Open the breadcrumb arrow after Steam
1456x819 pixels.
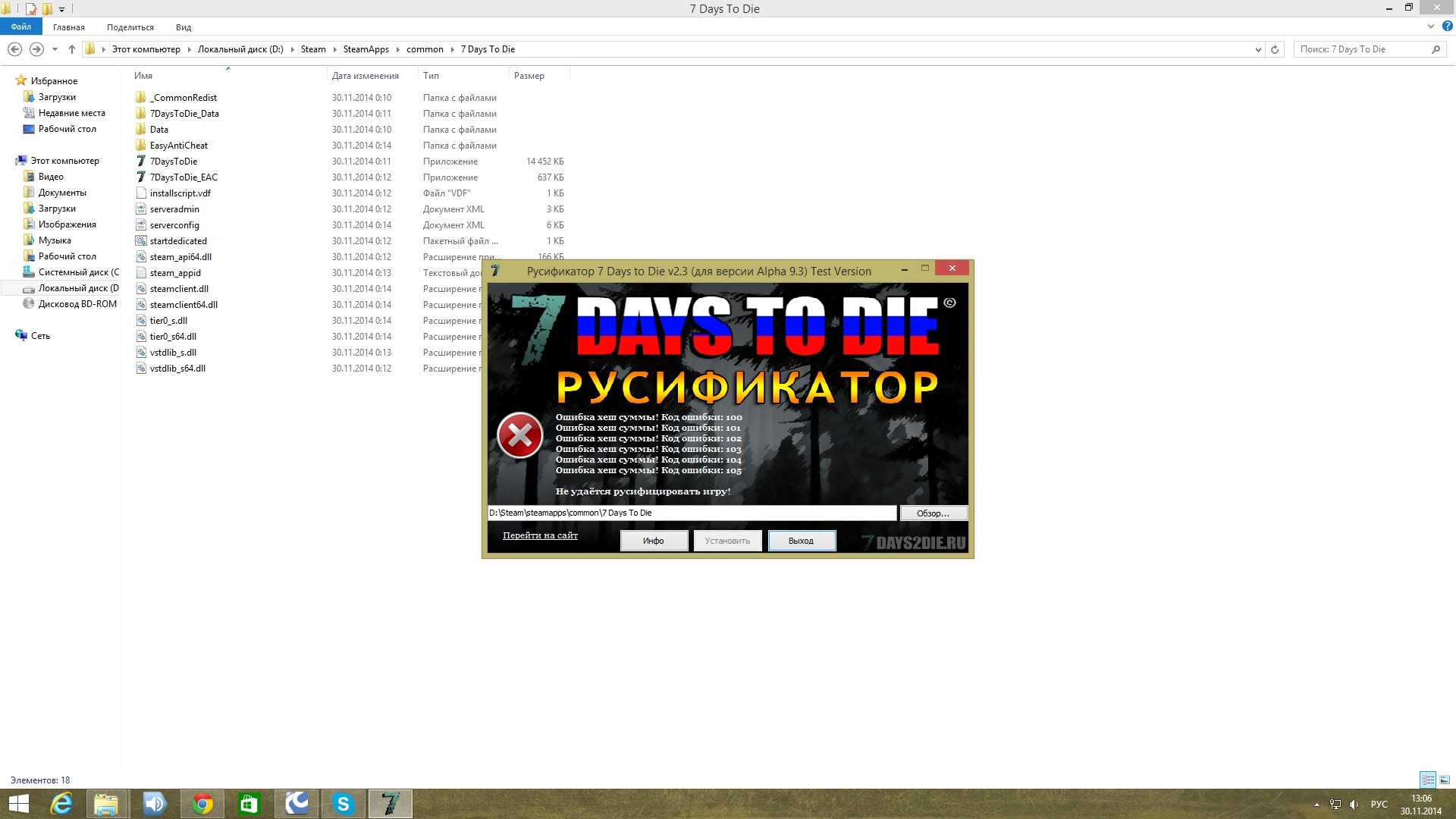[334, 49]
